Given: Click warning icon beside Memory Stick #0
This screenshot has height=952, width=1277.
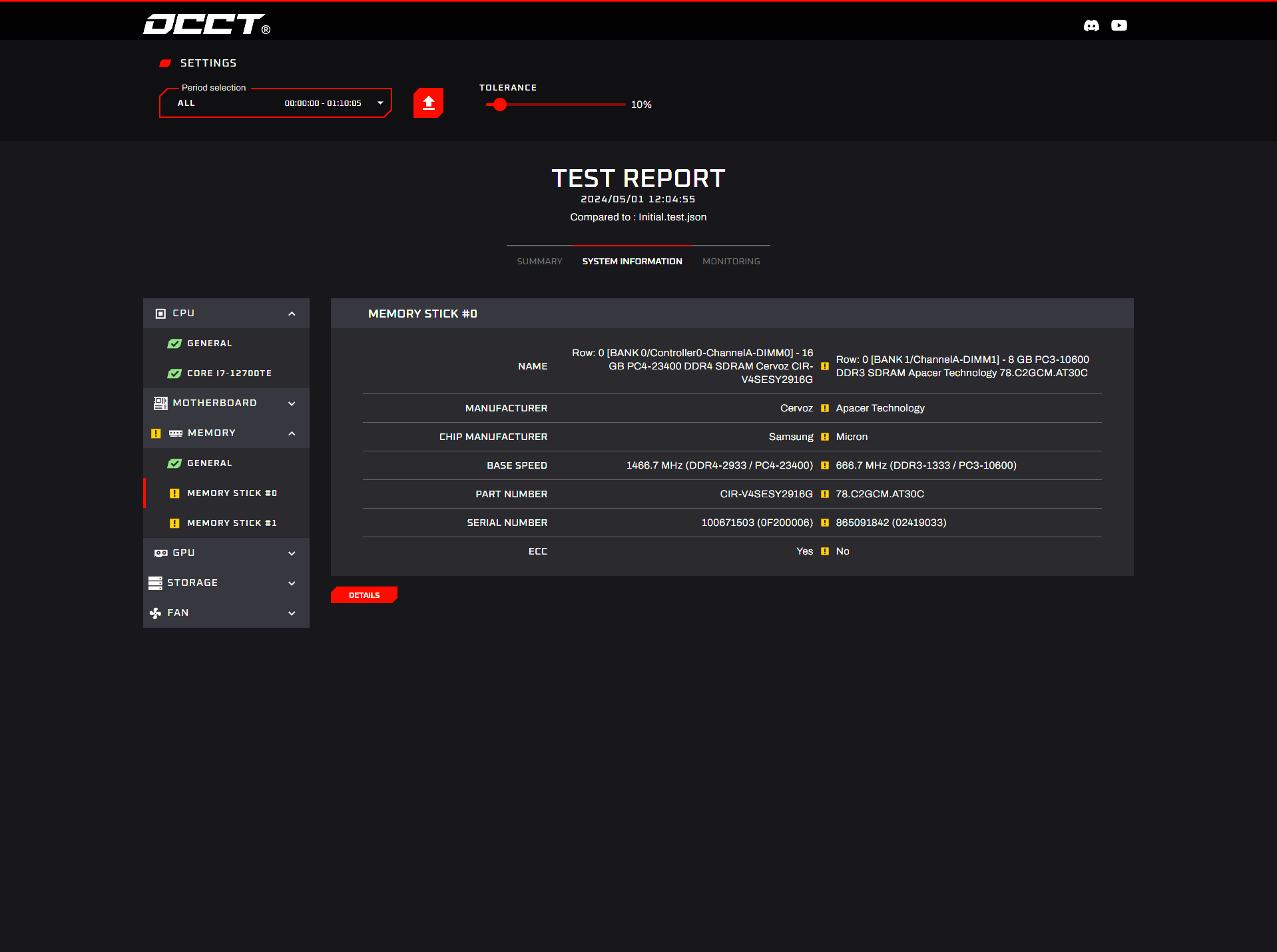Looking at the screenshot, I should (x=174, y=493).
